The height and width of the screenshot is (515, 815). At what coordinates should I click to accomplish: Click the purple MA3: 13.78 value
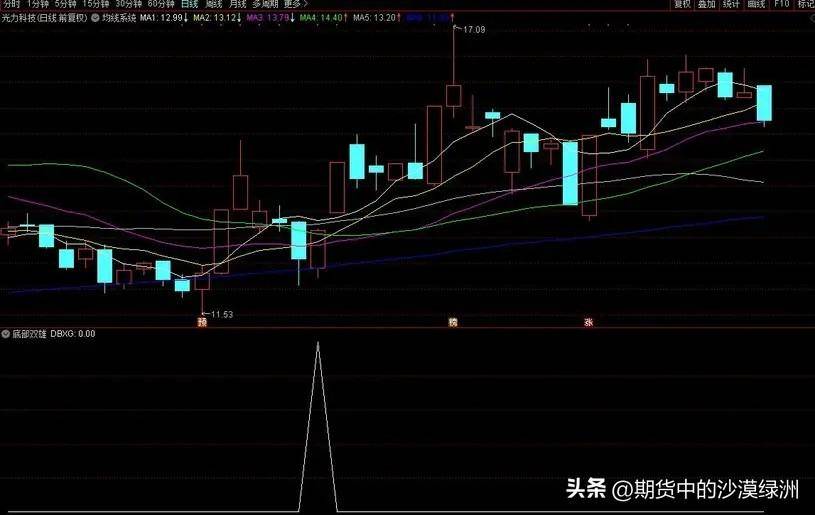(x=271, y=18)
